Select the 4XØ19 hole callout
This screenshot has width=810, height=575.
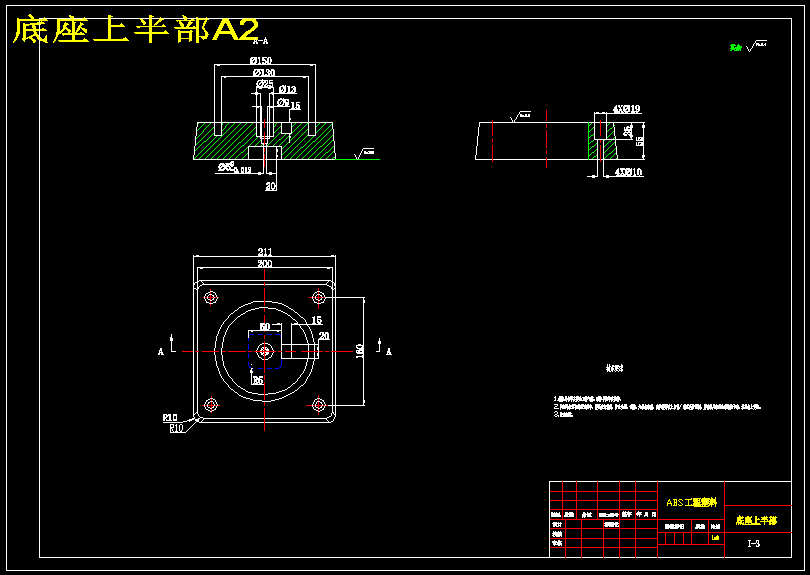[627, 109]
